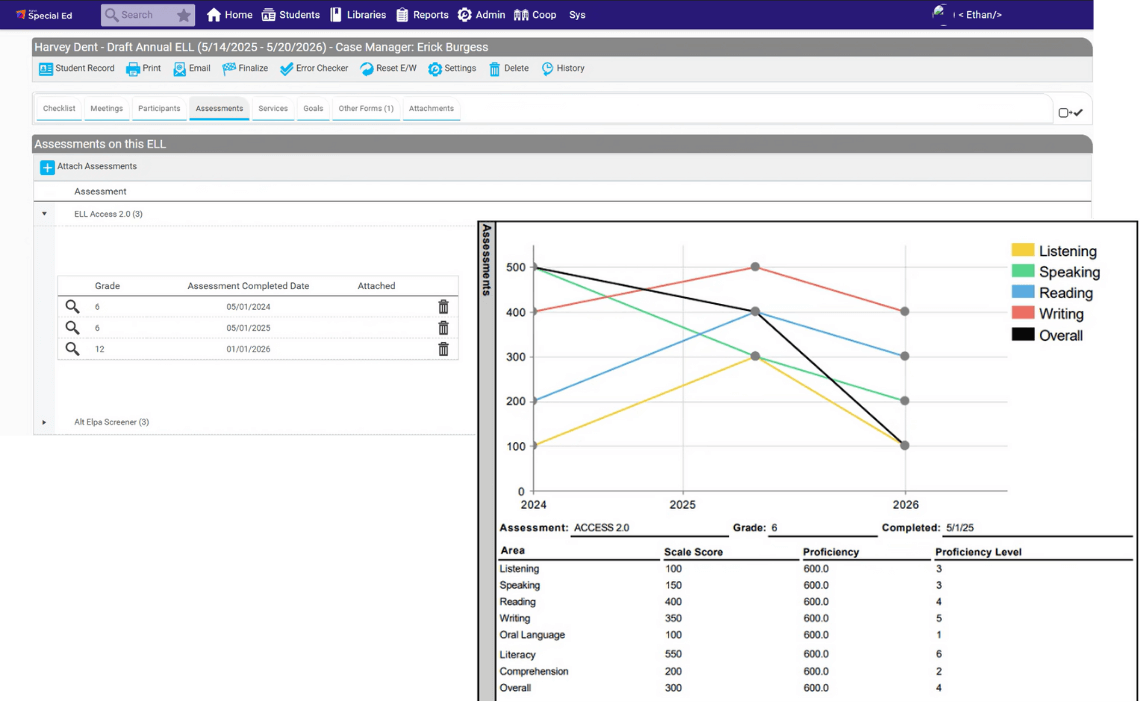Click the Literacy row in score table
This screenshot has width=1141, height=702.
tap(816, 655)
